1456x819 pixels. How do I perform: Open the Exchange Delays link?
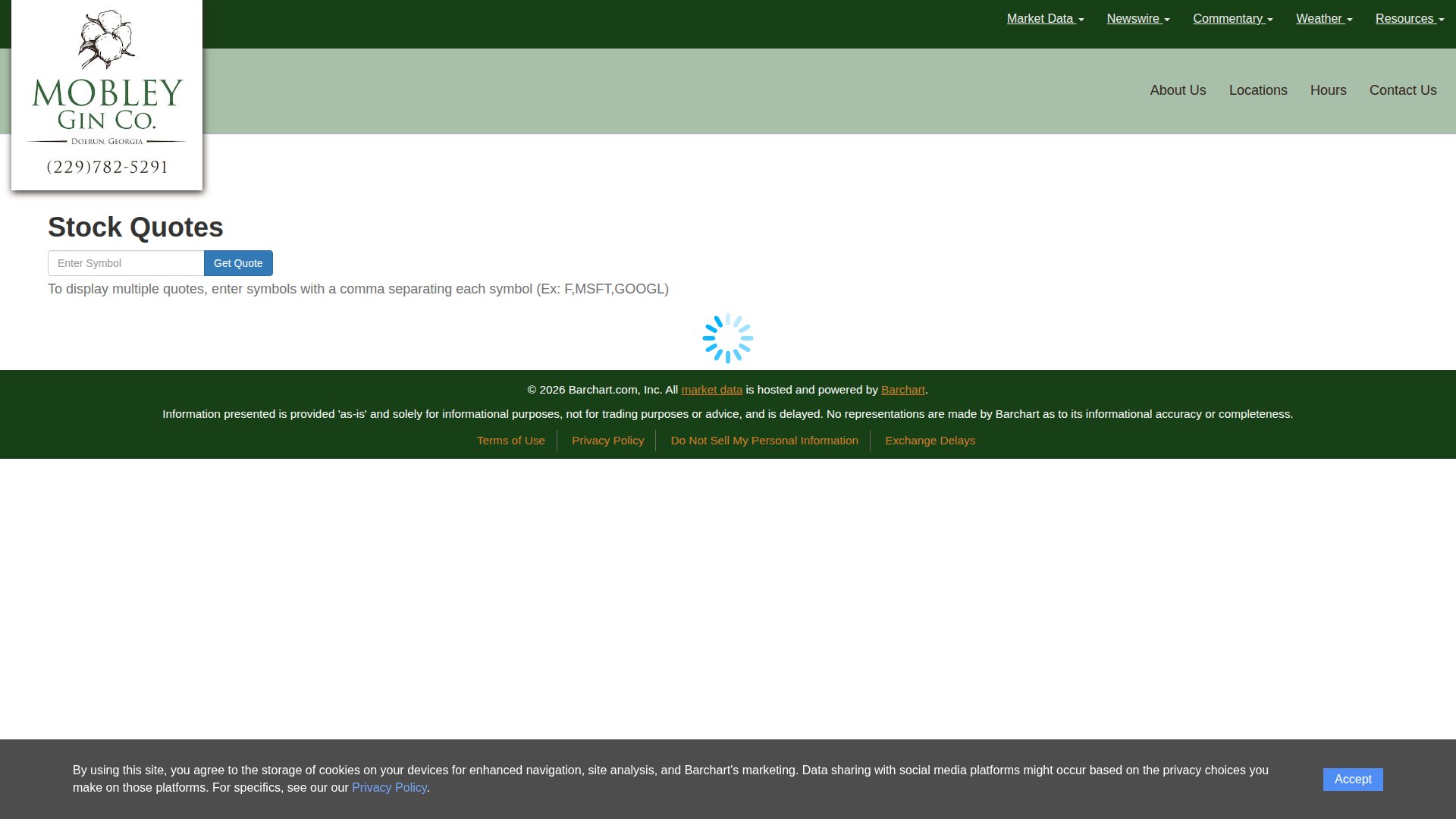click(930, 441)
